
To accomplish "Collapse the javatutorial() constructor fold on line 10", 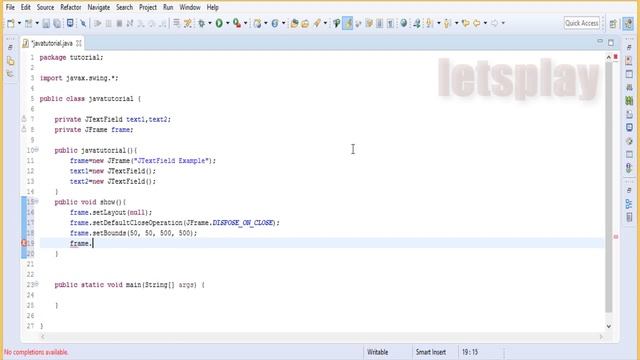I will [36, 150].
